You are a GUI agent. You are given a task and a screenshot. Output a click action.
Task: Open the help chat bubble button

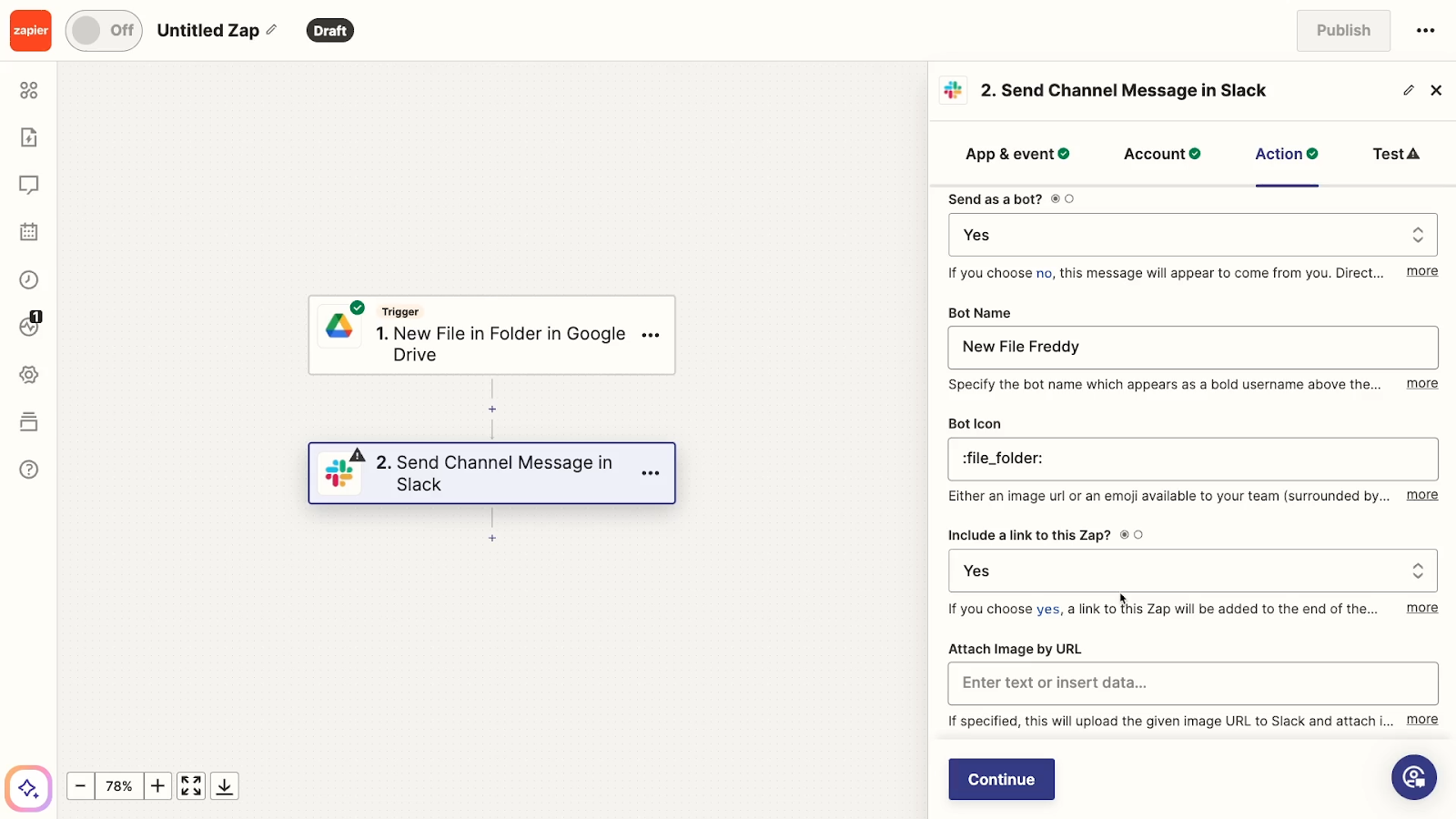tap(1414, 777)
